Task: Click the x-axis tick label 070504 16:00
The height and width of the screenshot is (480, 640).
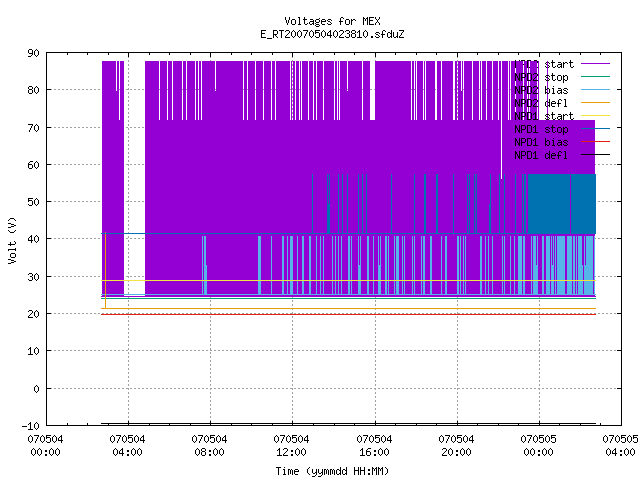Action: (374, 446)
